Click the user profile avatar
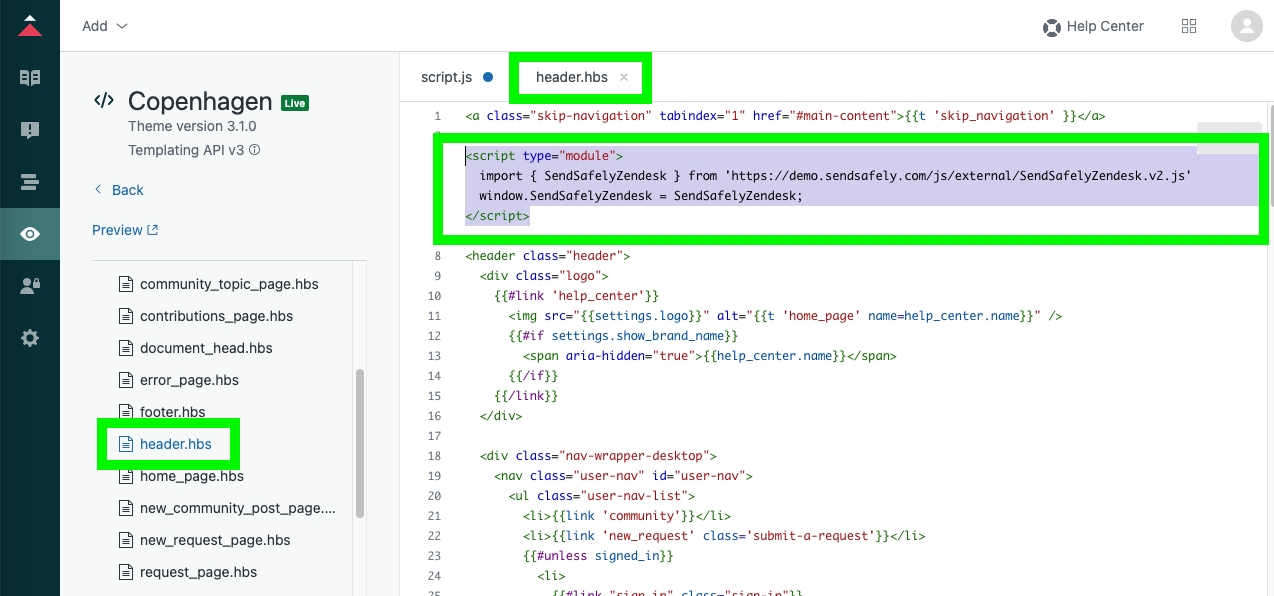1274x596 pixels. pos(1247,26)
